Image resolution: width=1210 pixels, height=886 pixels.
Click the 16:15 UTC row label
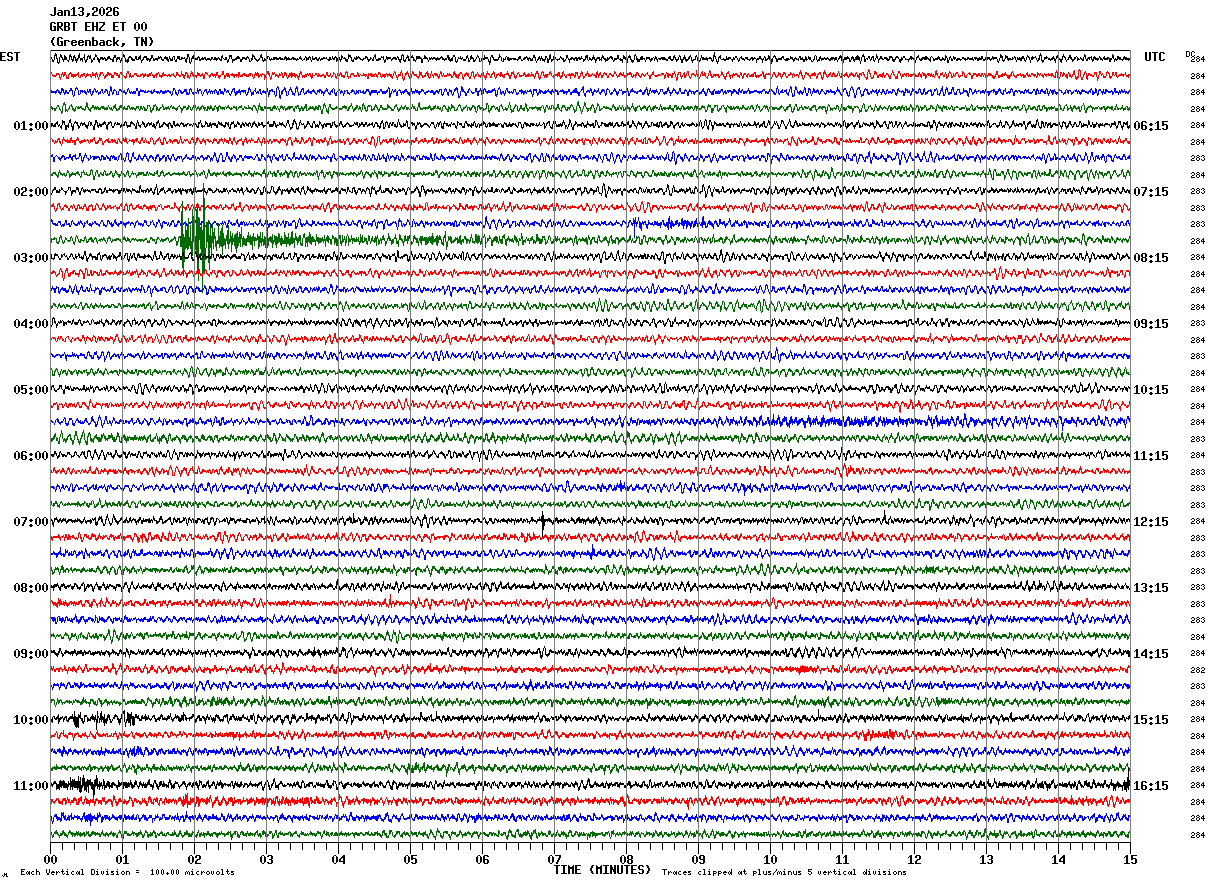pos(1151,786)
